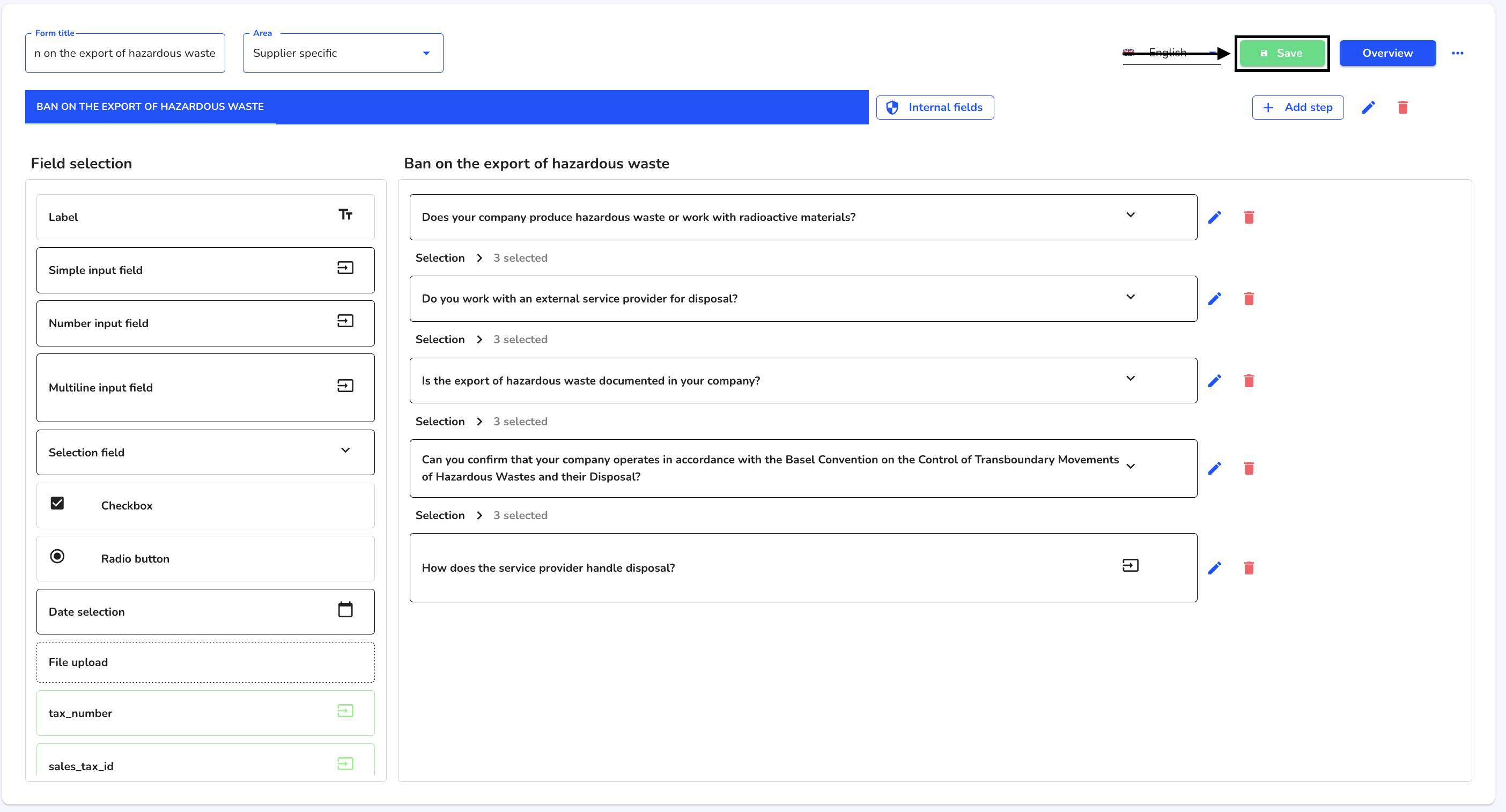The image size is (1506, 812).
Task: Select the Radio button field type
Action: (204, 558)
